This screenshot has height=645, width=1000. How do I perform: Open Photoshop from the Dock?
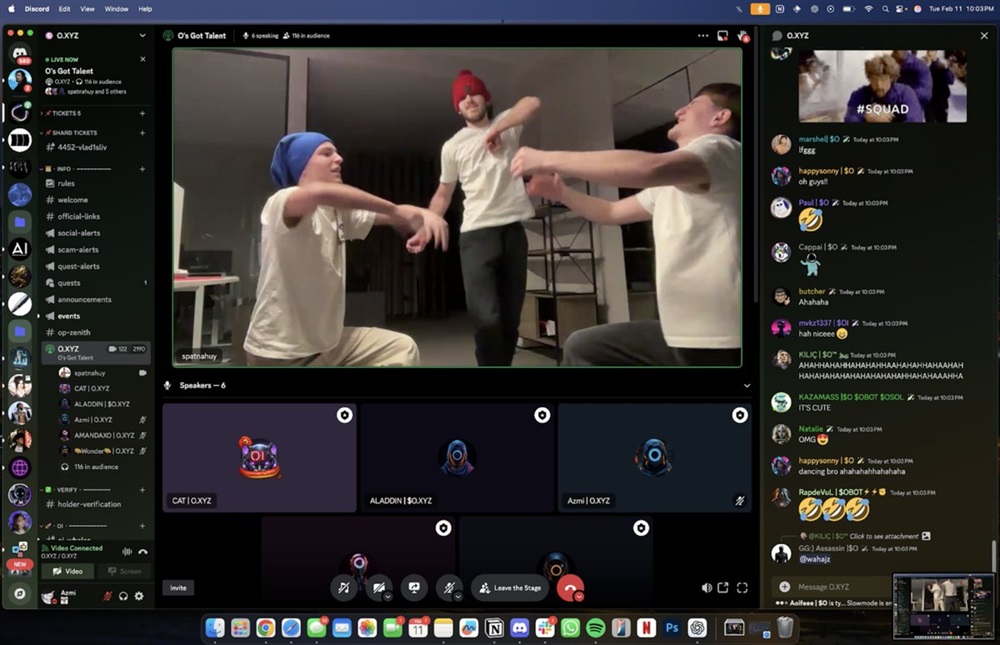tap(672, 628)
